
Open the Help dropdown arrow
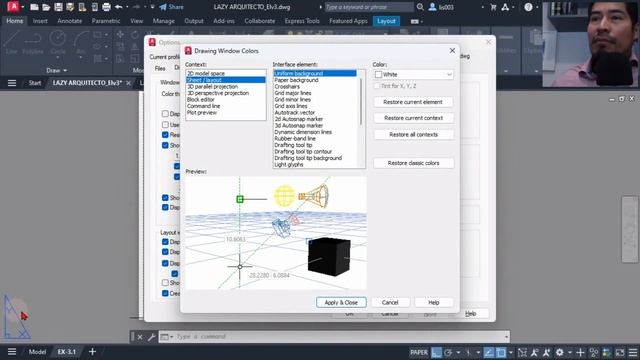point(537,7)
